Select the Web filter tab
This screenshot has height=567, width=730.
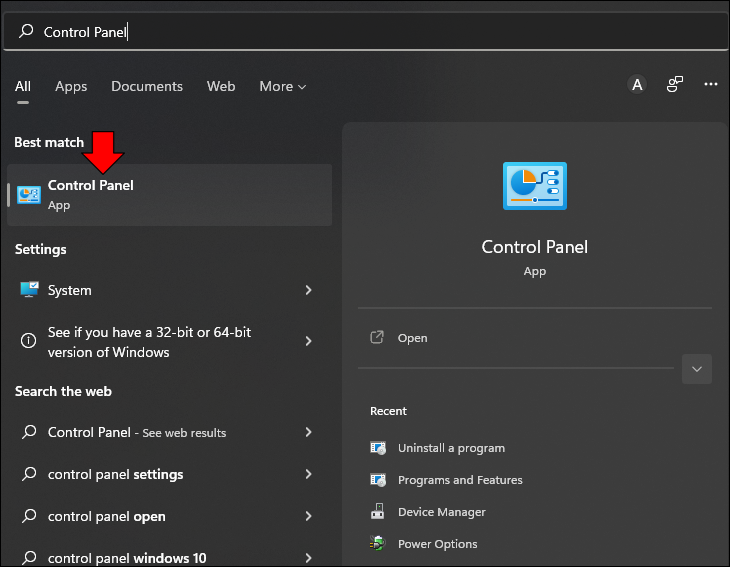pyautogui.click(x=221, y=87)
